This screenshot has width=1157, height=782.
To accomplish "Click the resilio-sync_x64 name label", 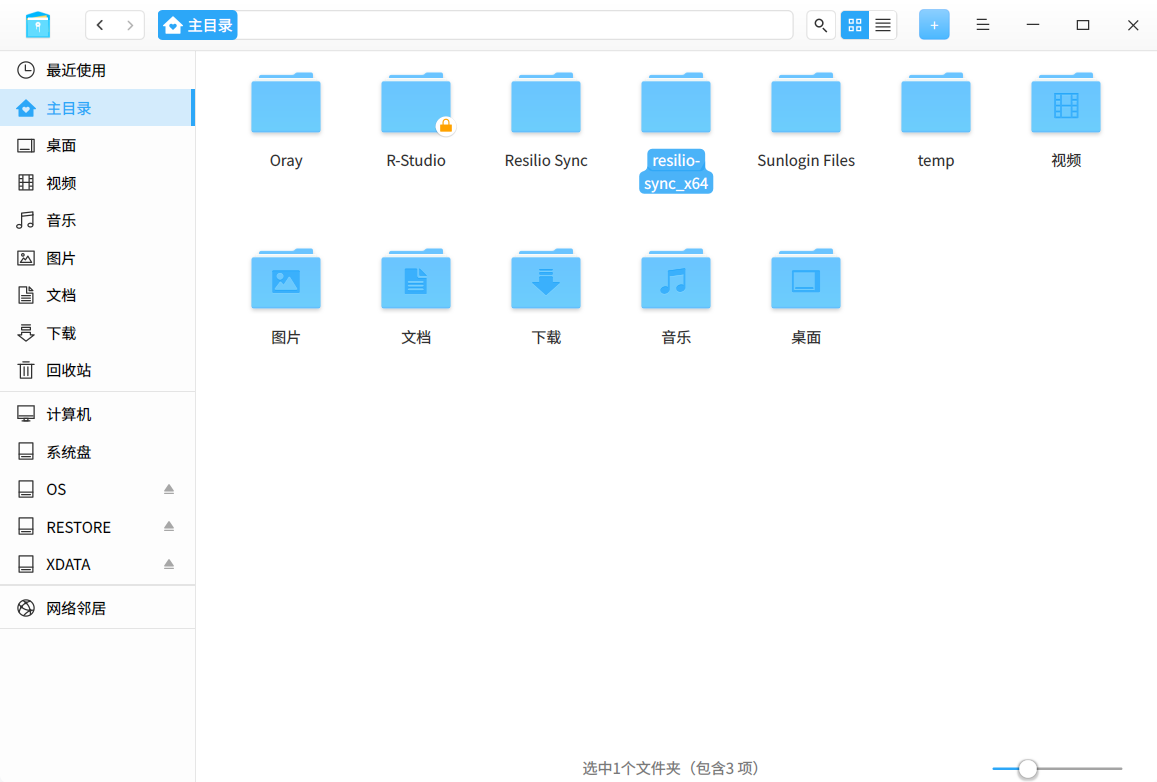I will pos(676,172).
